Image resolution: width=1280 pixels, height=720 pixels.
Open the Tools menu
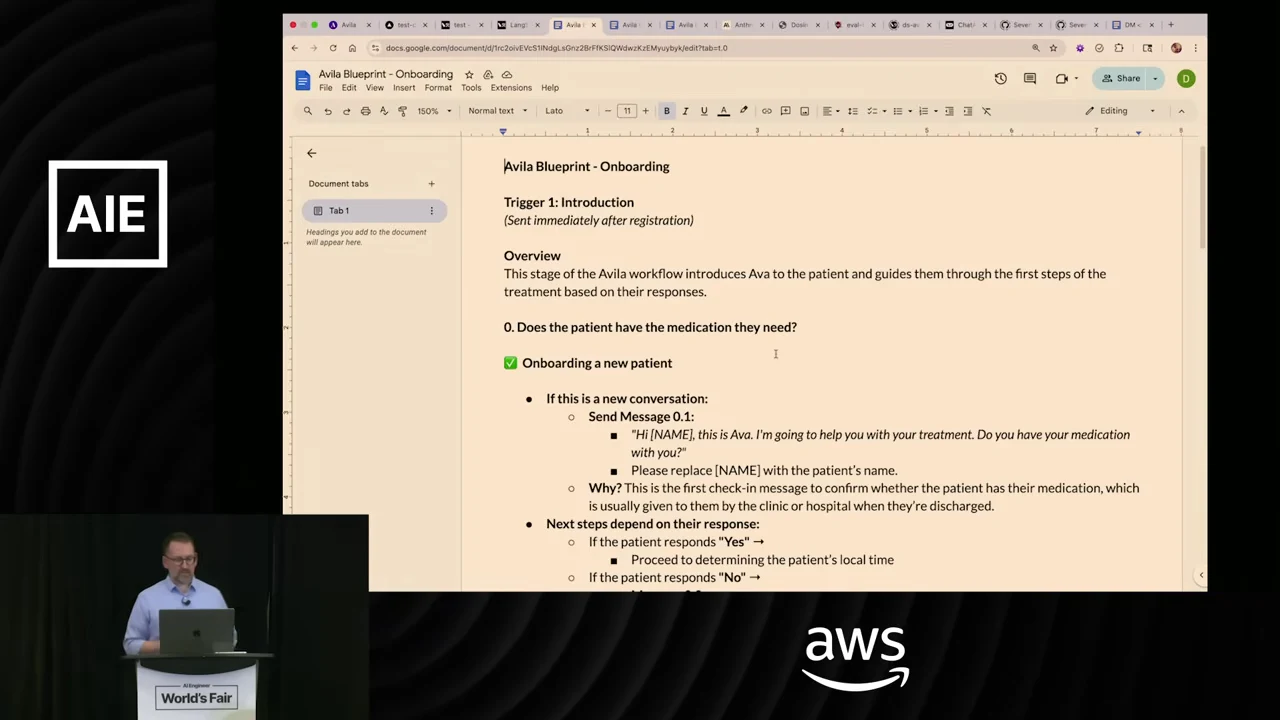pos(471,88)
